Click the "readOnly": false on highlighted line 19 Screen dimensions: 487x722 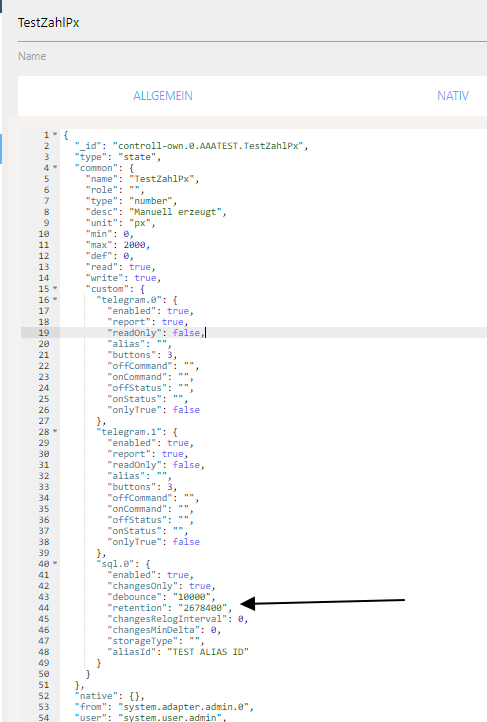[156, 333]
